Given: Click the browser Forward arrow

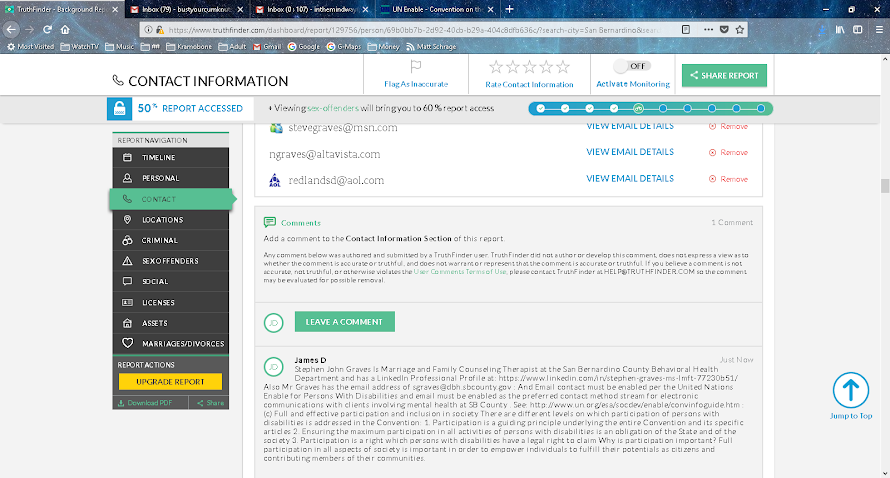Looking at the screenshot, I should tap(30, 30).
